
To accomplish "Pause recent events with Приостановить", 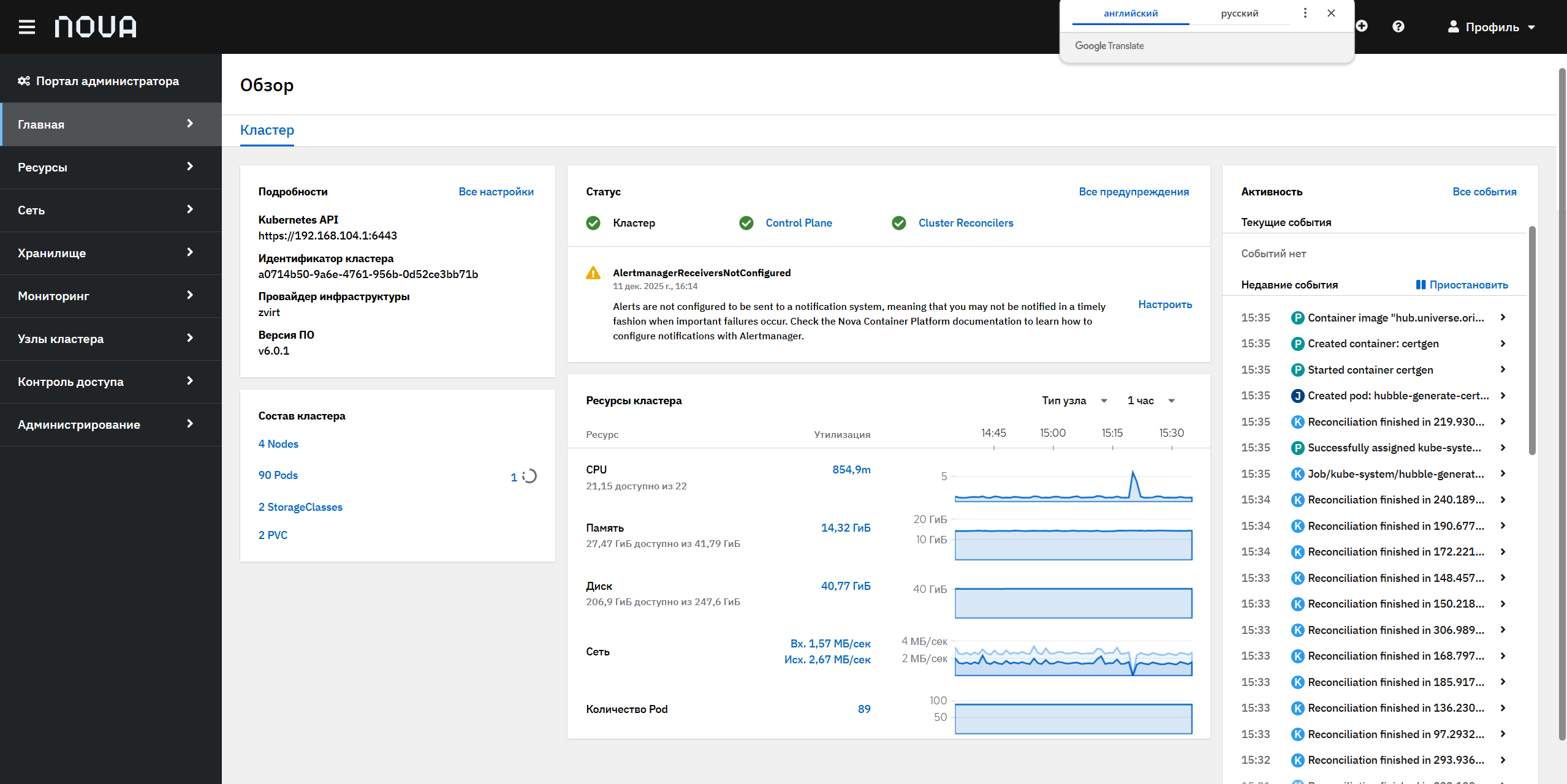I will (1462, 285).
